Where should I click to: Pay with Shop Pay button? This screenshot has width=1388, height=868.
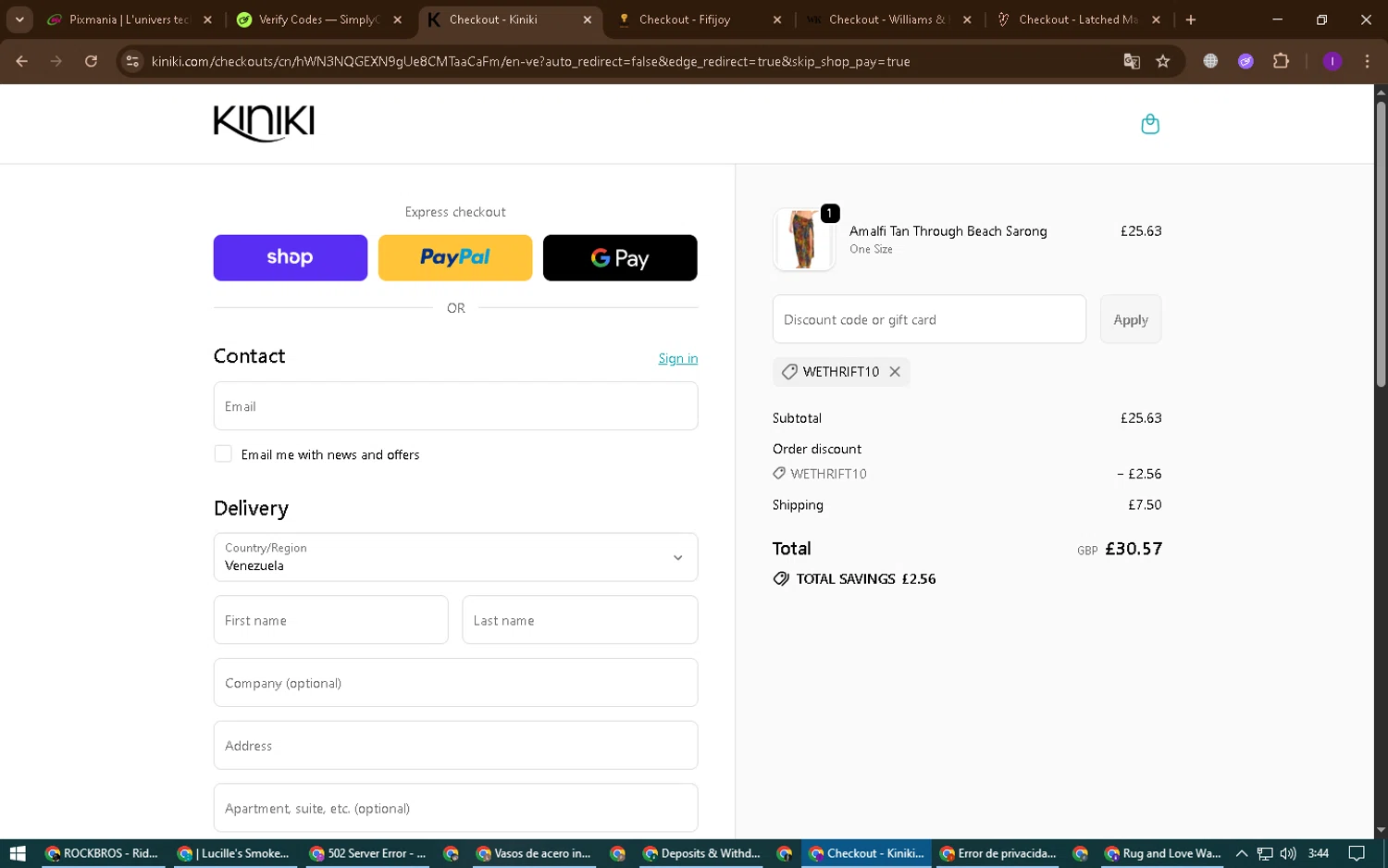pos(291,257)
